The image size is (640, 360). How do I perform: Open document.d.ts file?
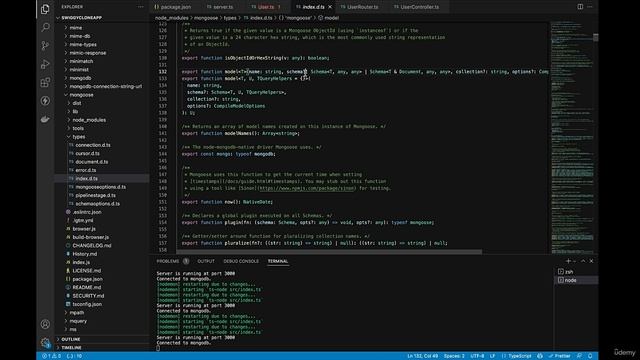(x=91, y=162)
